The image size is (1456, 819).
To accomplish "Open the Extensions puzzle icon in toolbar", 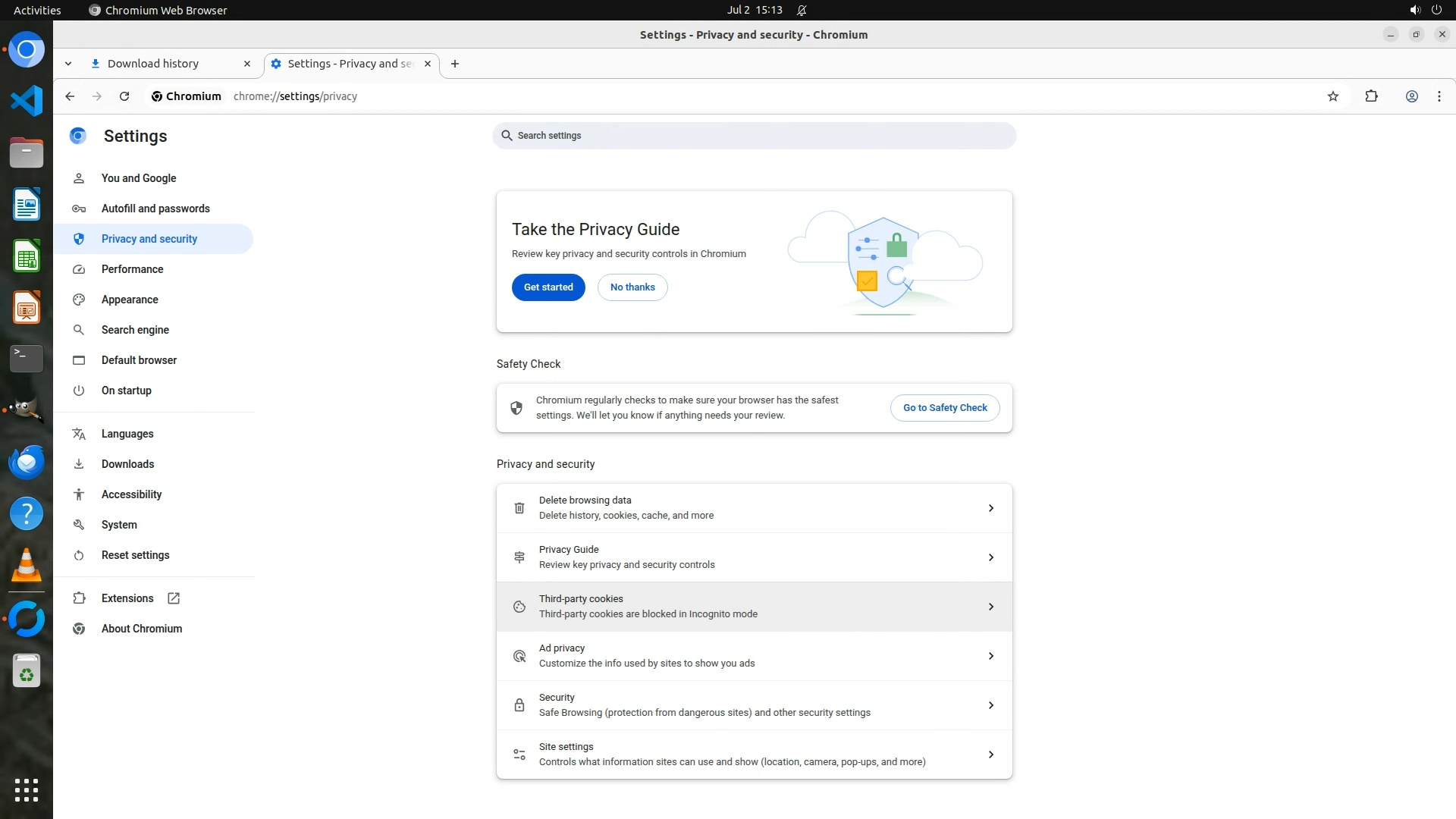I will pyautogui.click(x=1371, y=96).
